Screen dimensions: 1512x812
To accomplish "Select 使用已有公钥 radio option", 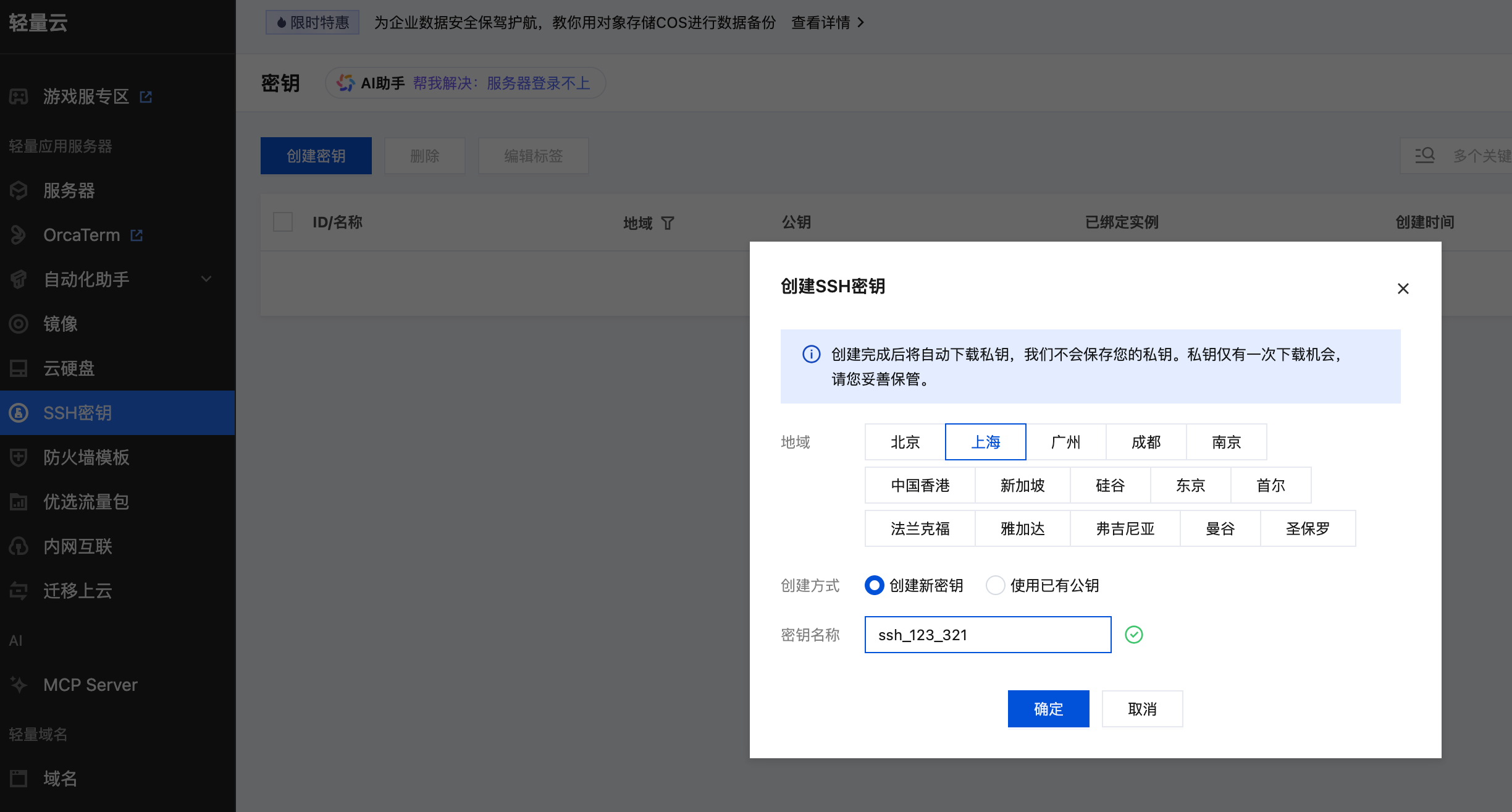I will pyautogui.click(x=995, y=585).
